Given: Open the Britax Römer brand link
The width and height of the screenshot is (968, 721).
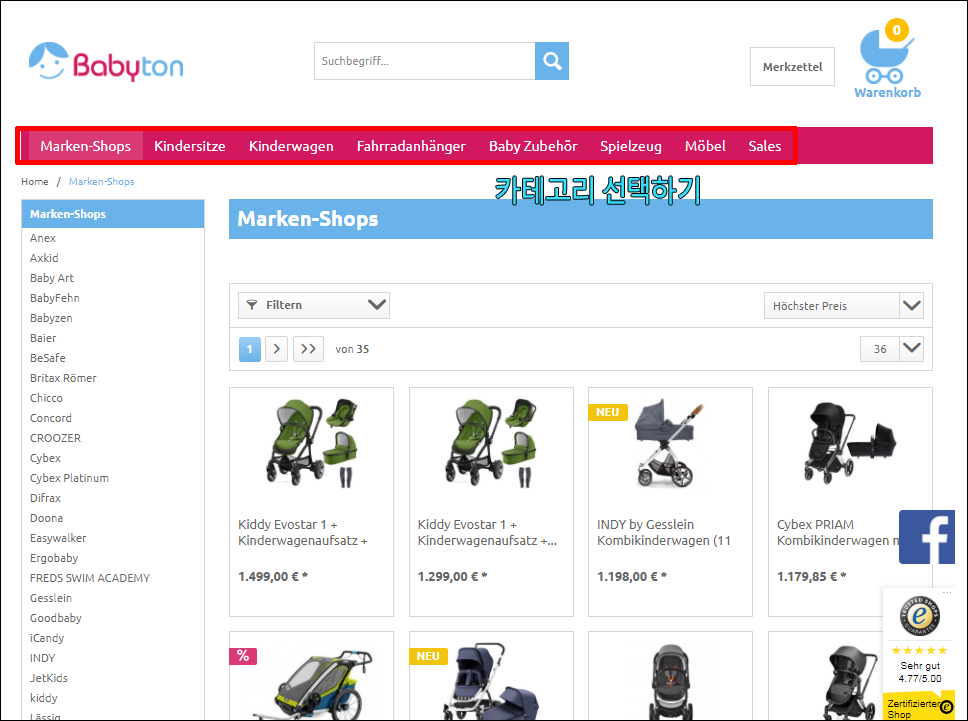Looking at the screenshot, I should [x=63, y=378].
